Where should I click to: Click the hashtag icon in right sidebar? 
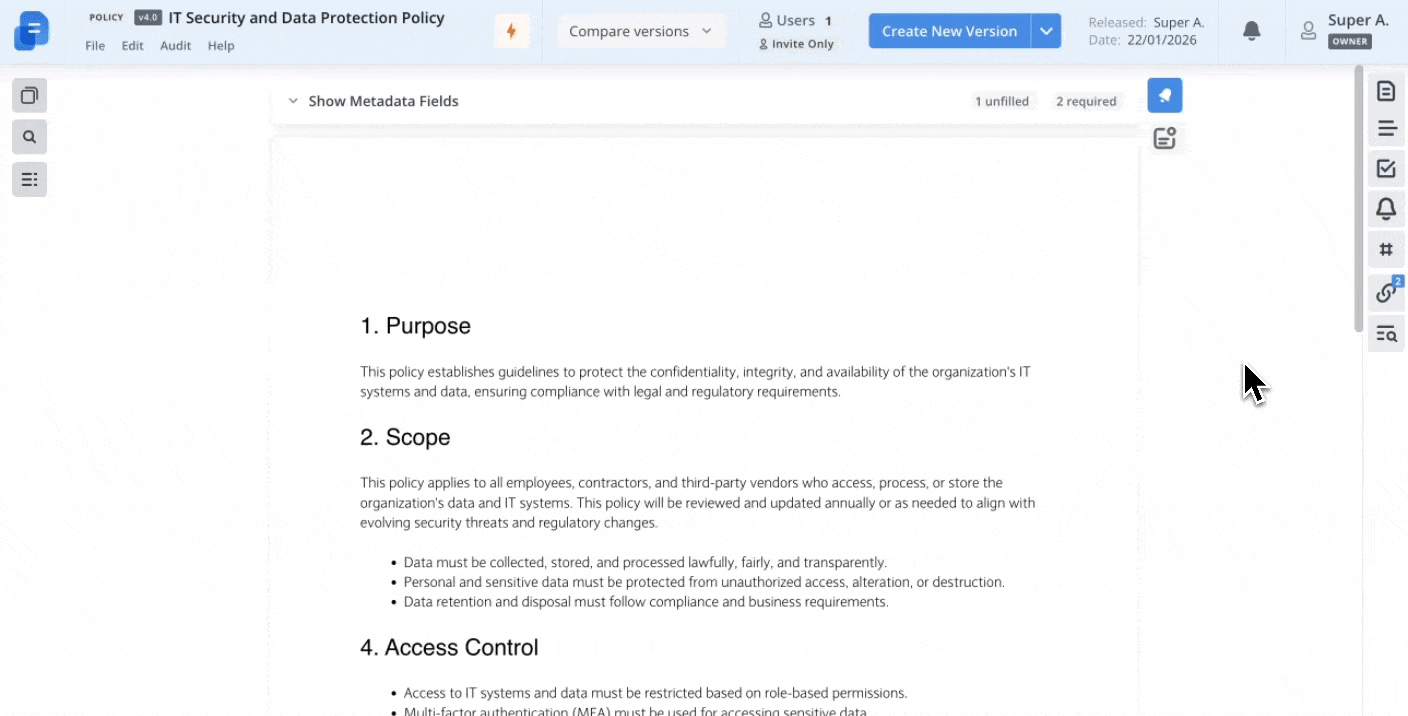pos(1386,250)
